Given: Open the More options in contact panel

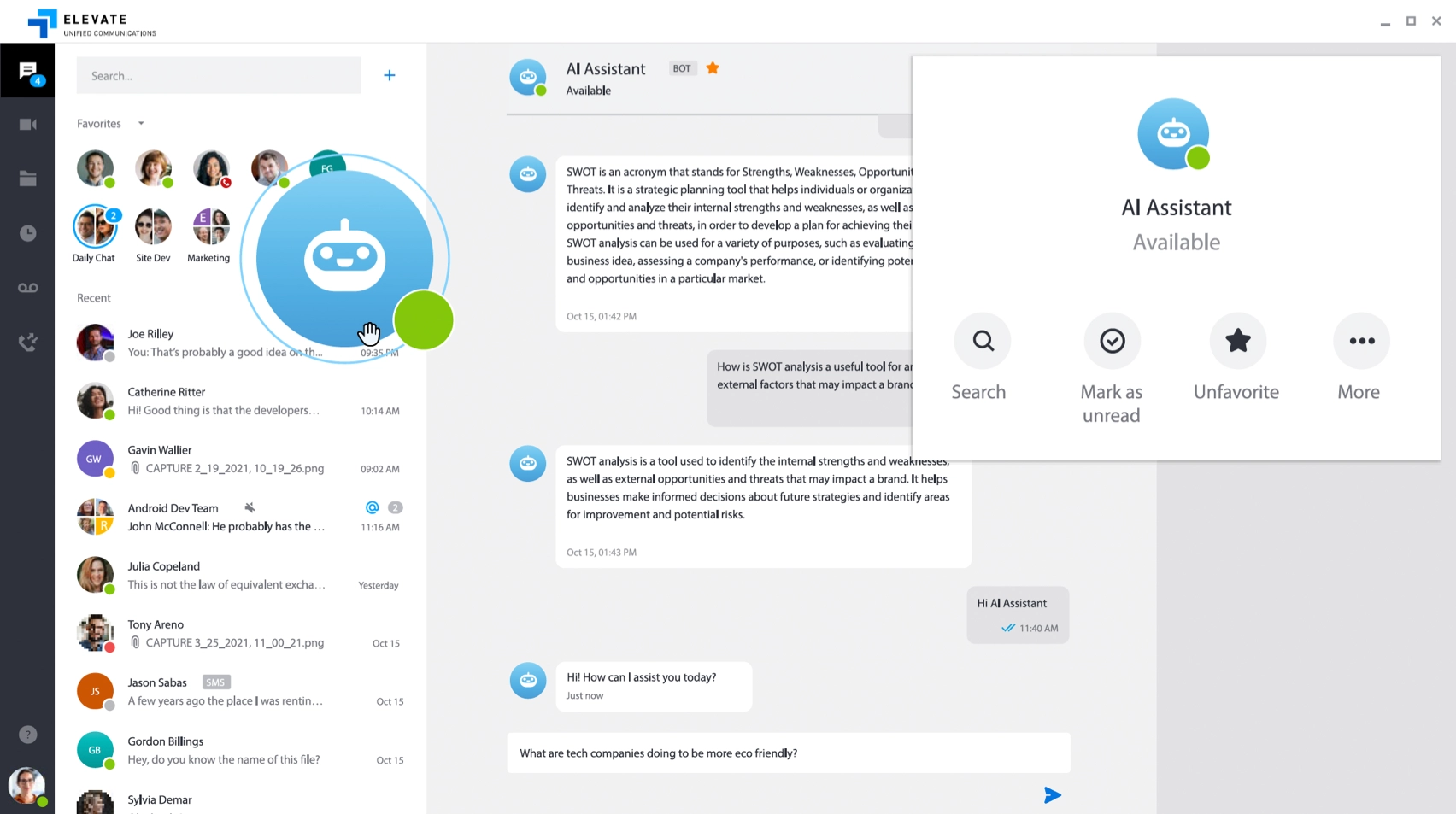Looking at the screenshot, I should pos(1361,342).
